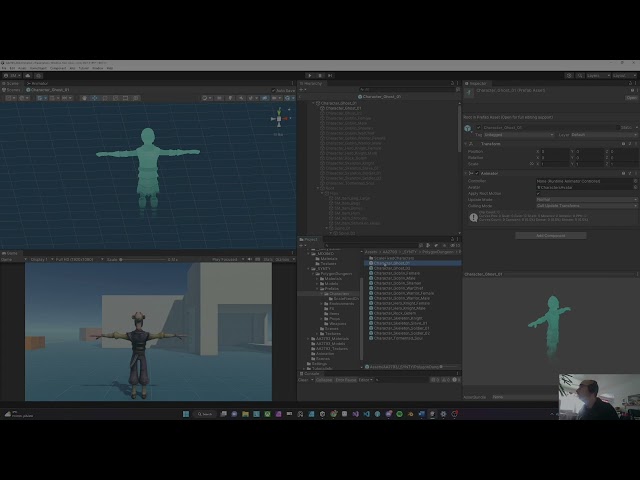Toggle hidden packages eye icon in Project
Viewport: 640px width, 480px height.
(453, 245)
